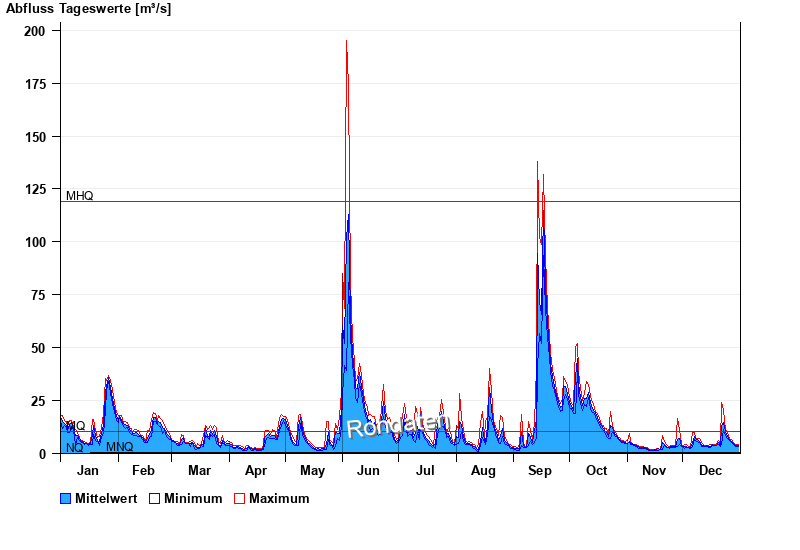Click the MHQ reference line label
The image size is (800, 550).
pyautogui.click(x=79, y=196)
